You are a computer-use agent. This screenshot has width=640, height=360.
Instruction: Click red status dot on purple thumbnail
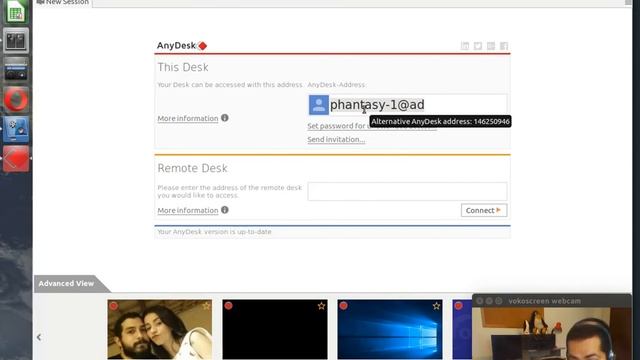(x=459, y=306)
